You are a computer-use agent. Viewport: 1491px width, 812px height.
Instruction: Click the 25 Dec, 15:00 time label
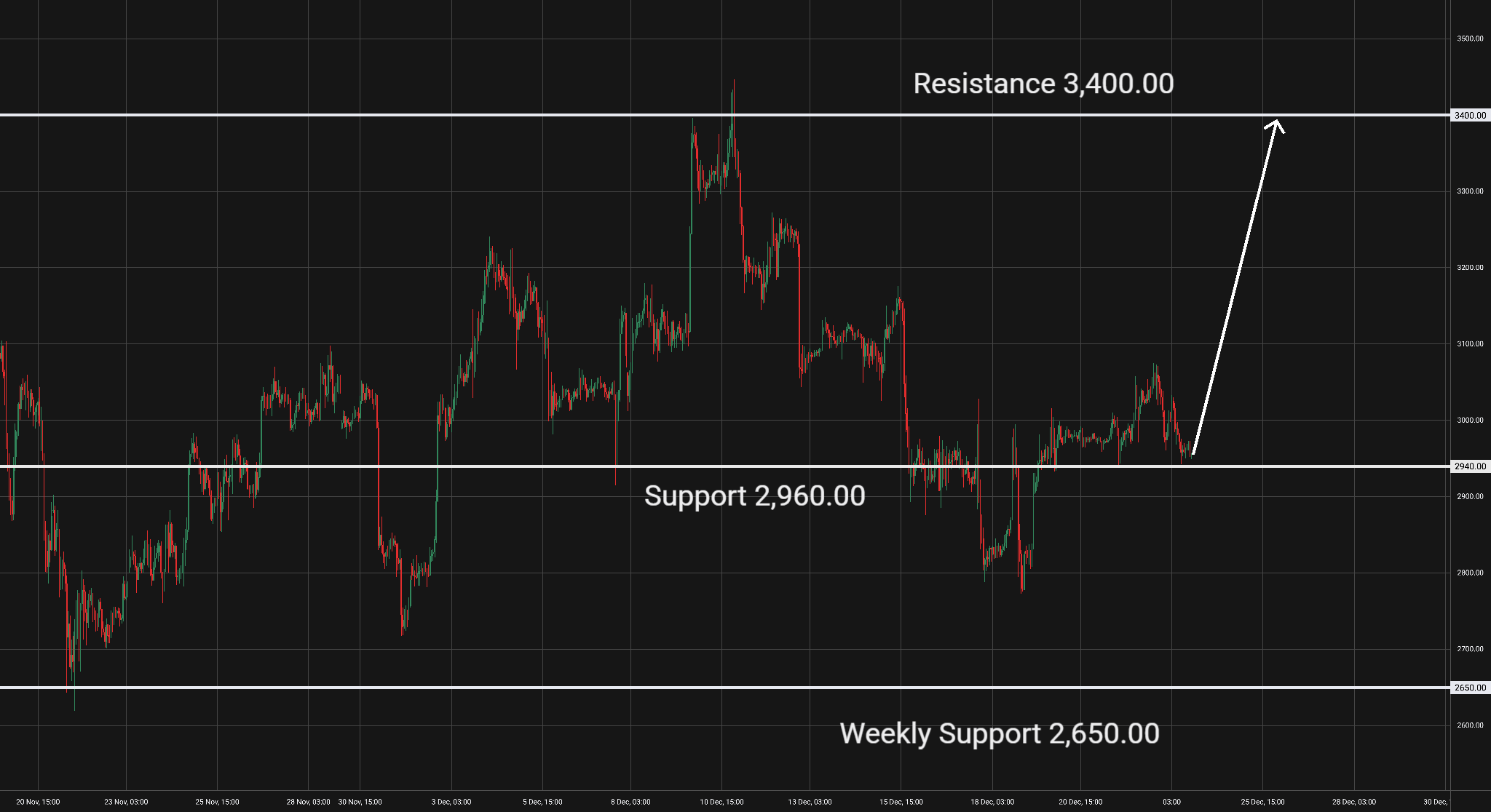(1262, 802)
